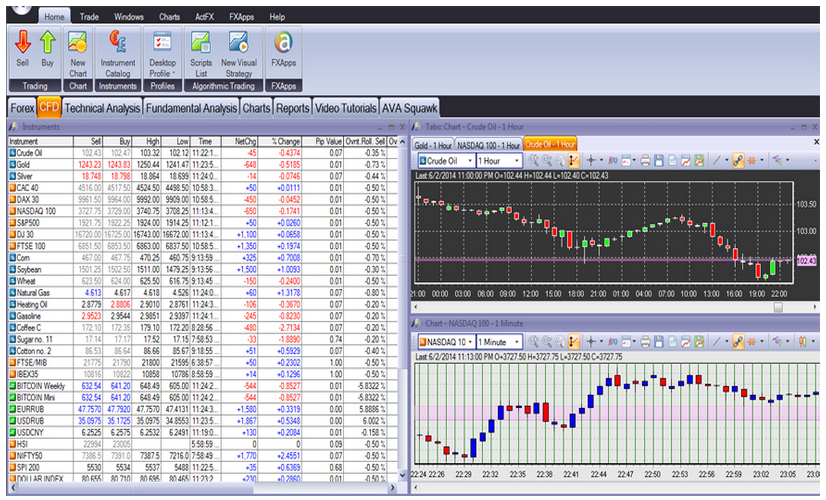Select the Gold - 1 Hour chart tab
Viewport: 826px width, 500px height.
click(x=432, y=145)
